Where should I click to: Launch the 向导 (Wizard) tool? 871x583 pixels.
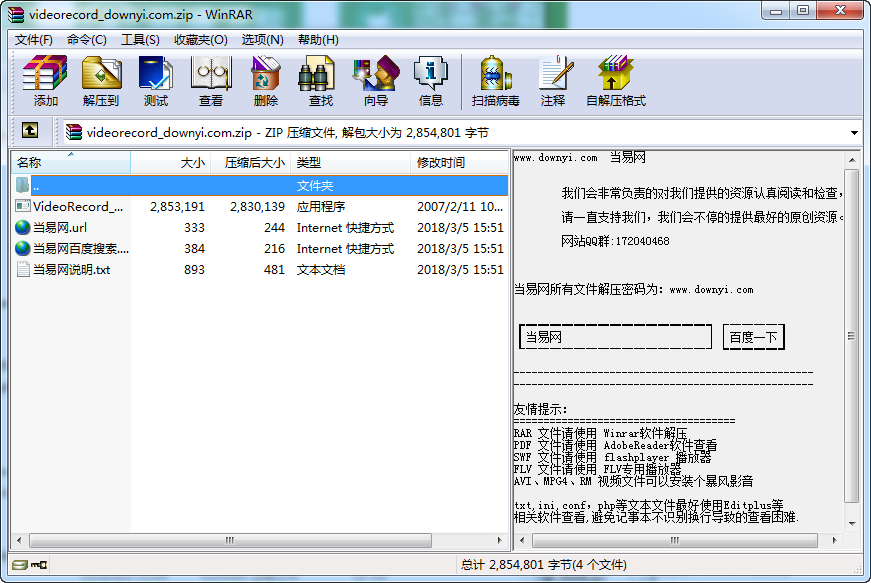coord(375,80)
